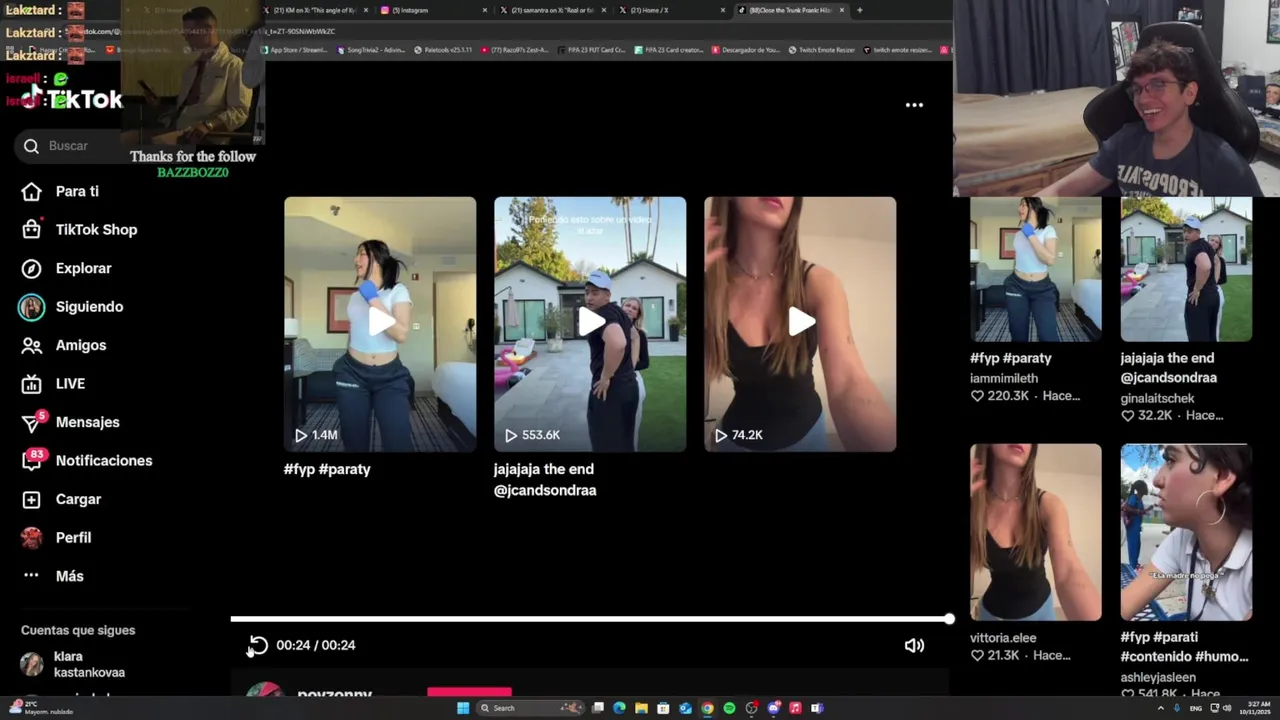The height and width of the screenshot is (720, 1280).
Task: Select the Close the Trunk Prank TikTok tab
Action: pos(789,10)
